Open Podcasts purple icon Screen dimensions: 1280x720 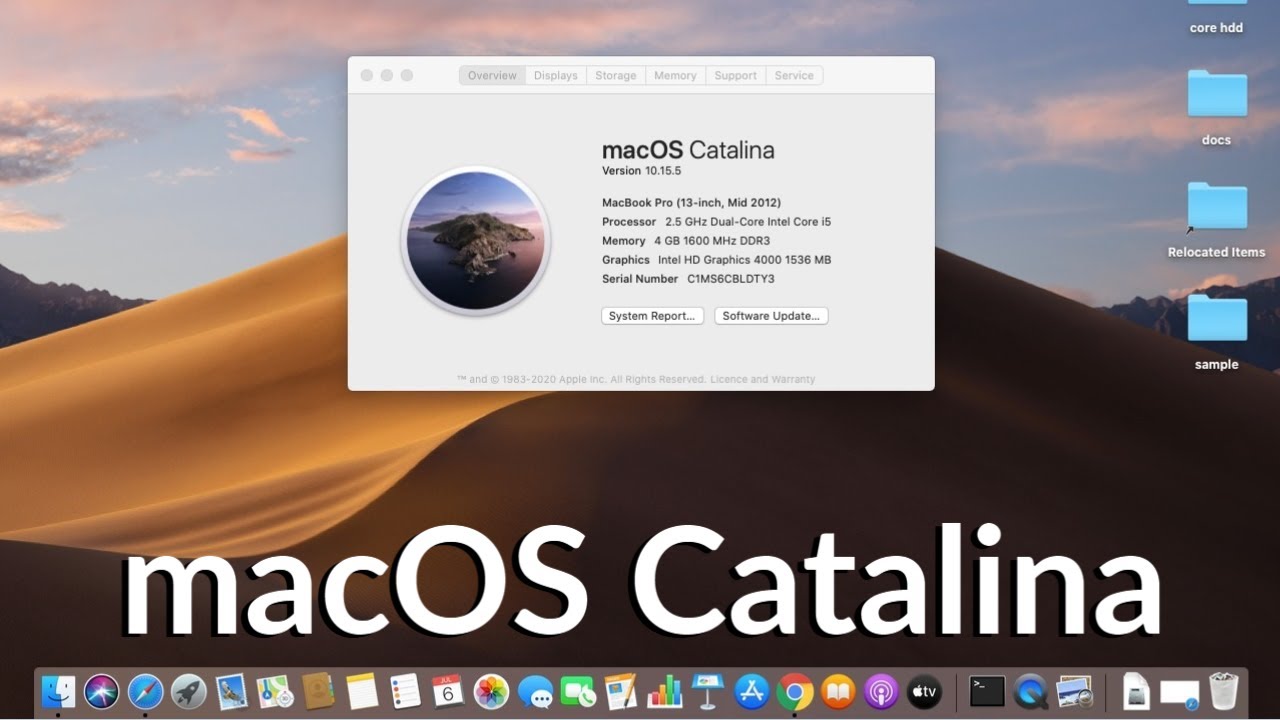click(x=881, y=691)
